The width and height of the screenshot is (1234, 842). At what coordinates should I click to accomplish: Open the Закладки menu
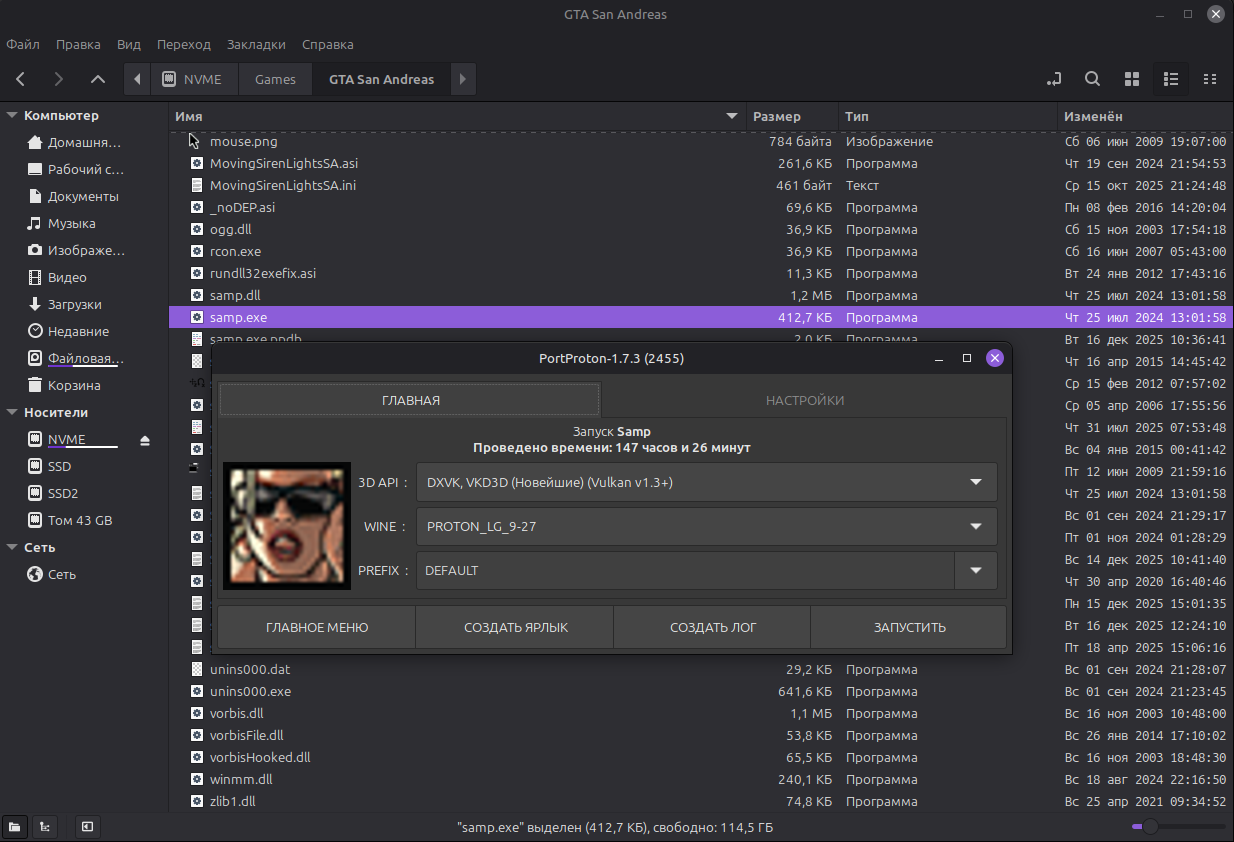256,44
